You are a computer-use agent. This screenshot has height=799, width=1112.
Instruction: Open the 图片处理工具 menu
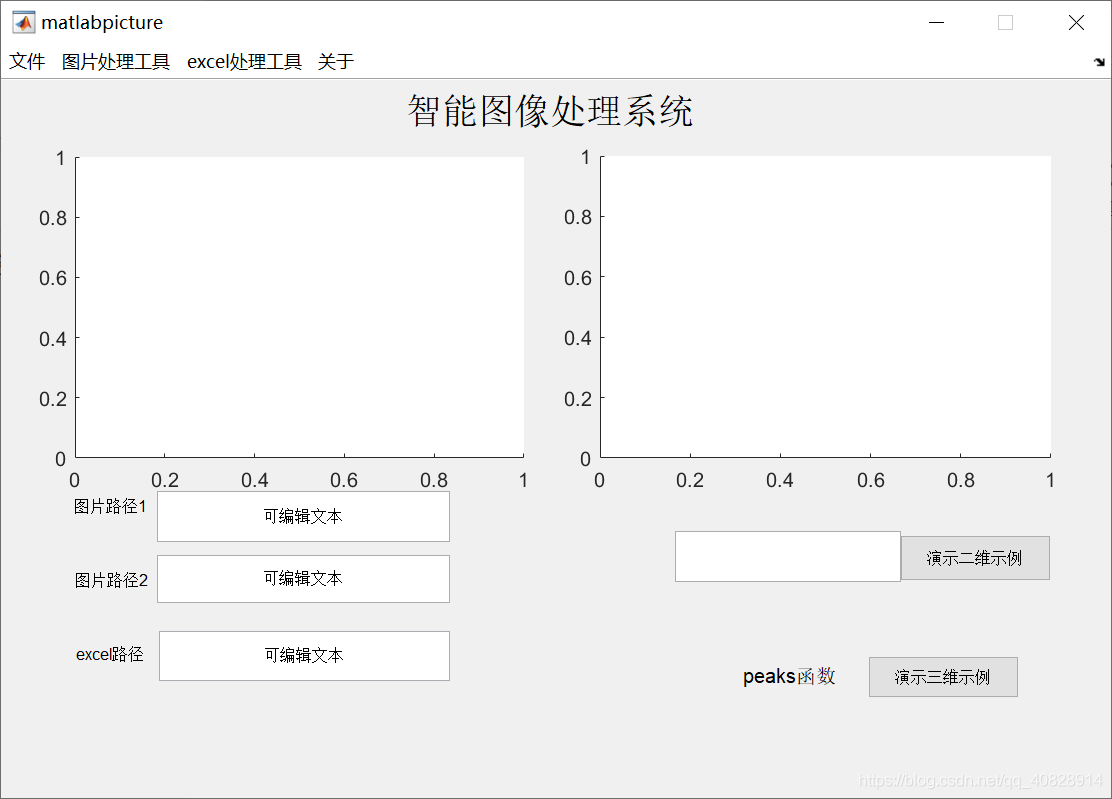click(x=116, y=61)
